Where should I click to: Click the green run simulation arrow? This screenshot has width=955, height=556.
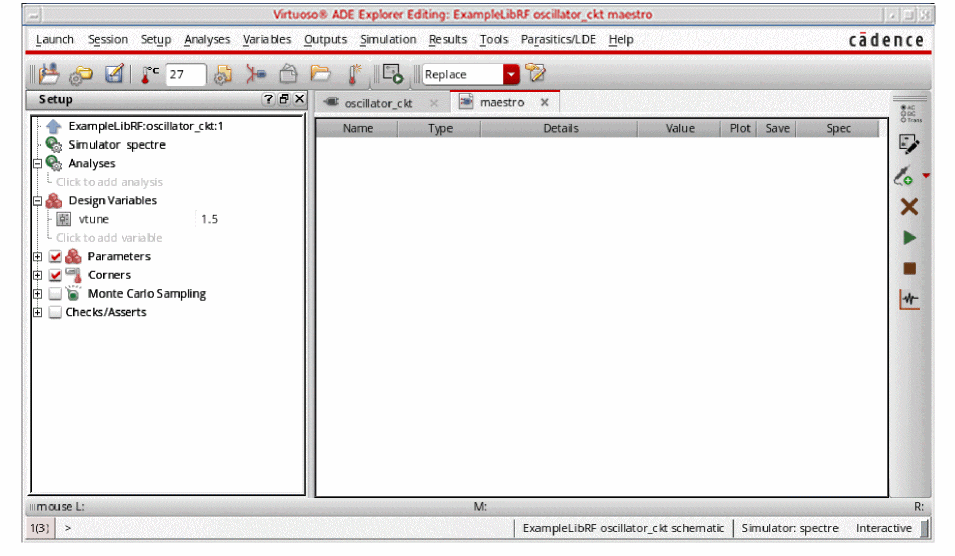(909, 238)
